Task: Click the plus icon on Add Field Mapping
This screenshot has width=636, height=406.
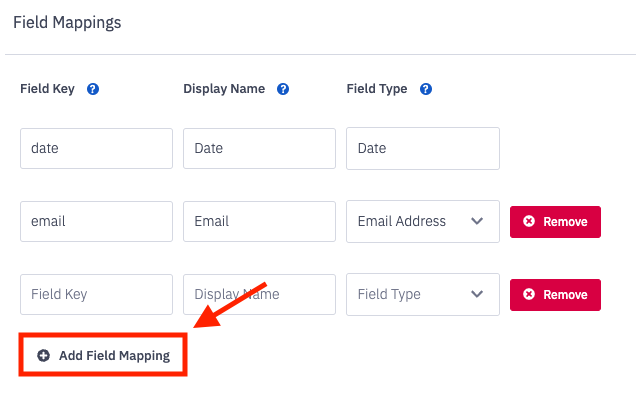Action: tap(43, 355)
